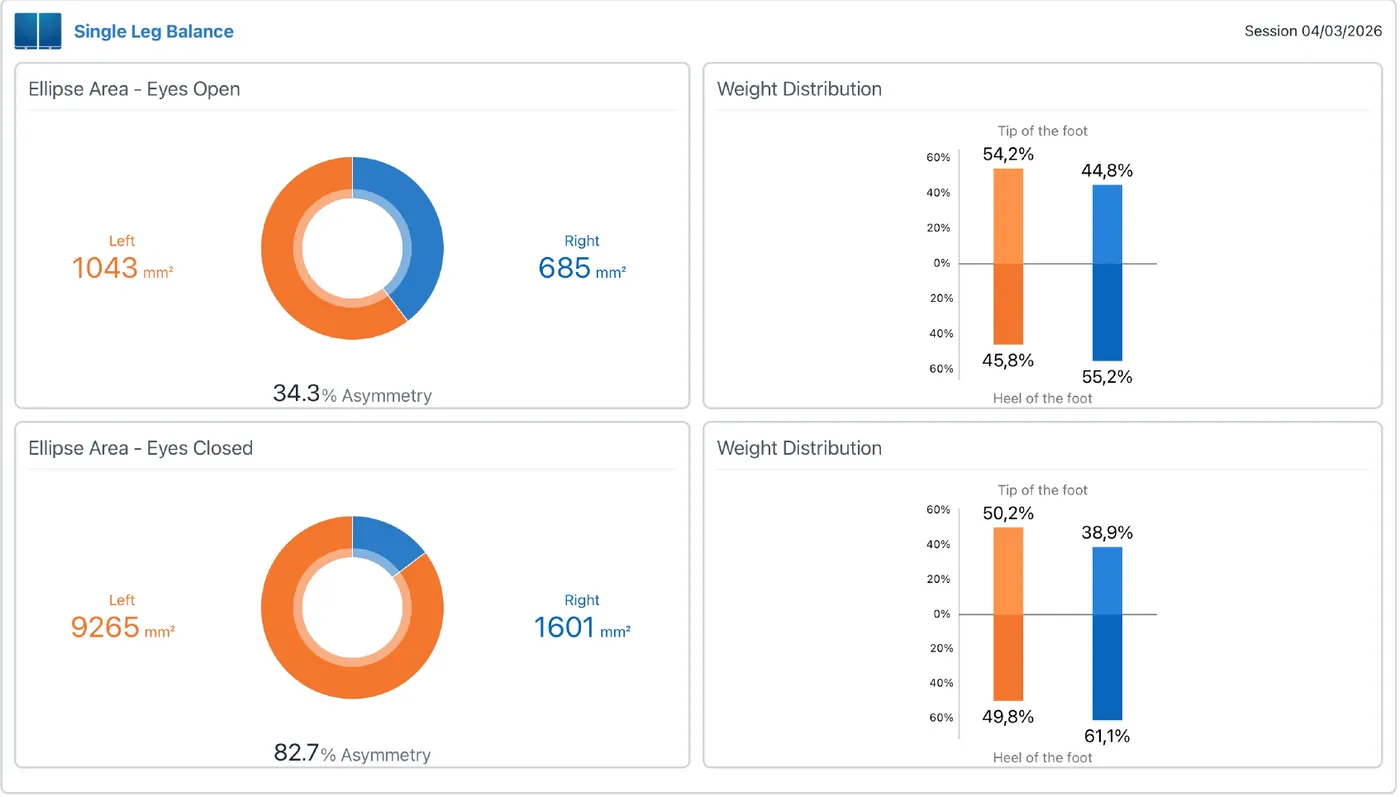Click the 38,9% blue bar label
Viewport: 1400px width, 797px height.
[1107, 533]
